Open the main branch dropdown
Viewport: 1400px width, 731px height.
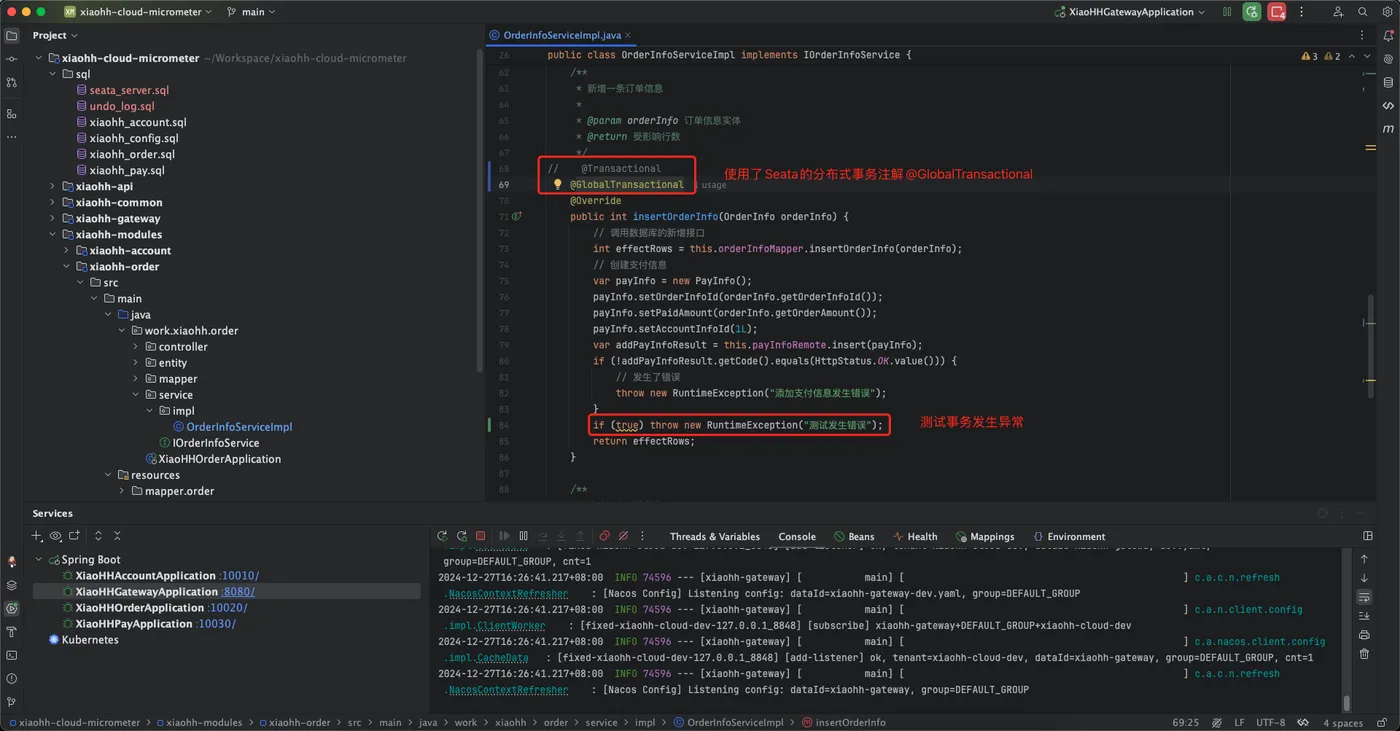(251, 12)
